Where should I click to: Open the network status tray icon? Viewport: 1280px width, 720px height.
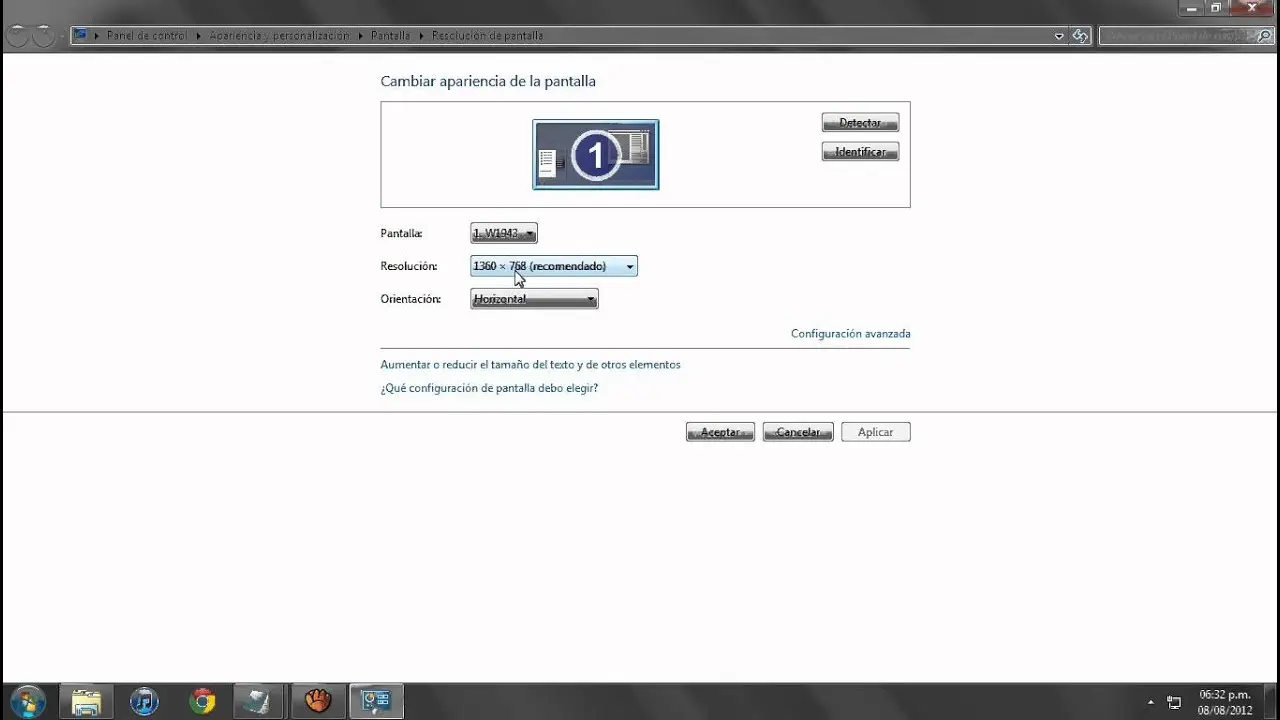tap(1174, 702)
